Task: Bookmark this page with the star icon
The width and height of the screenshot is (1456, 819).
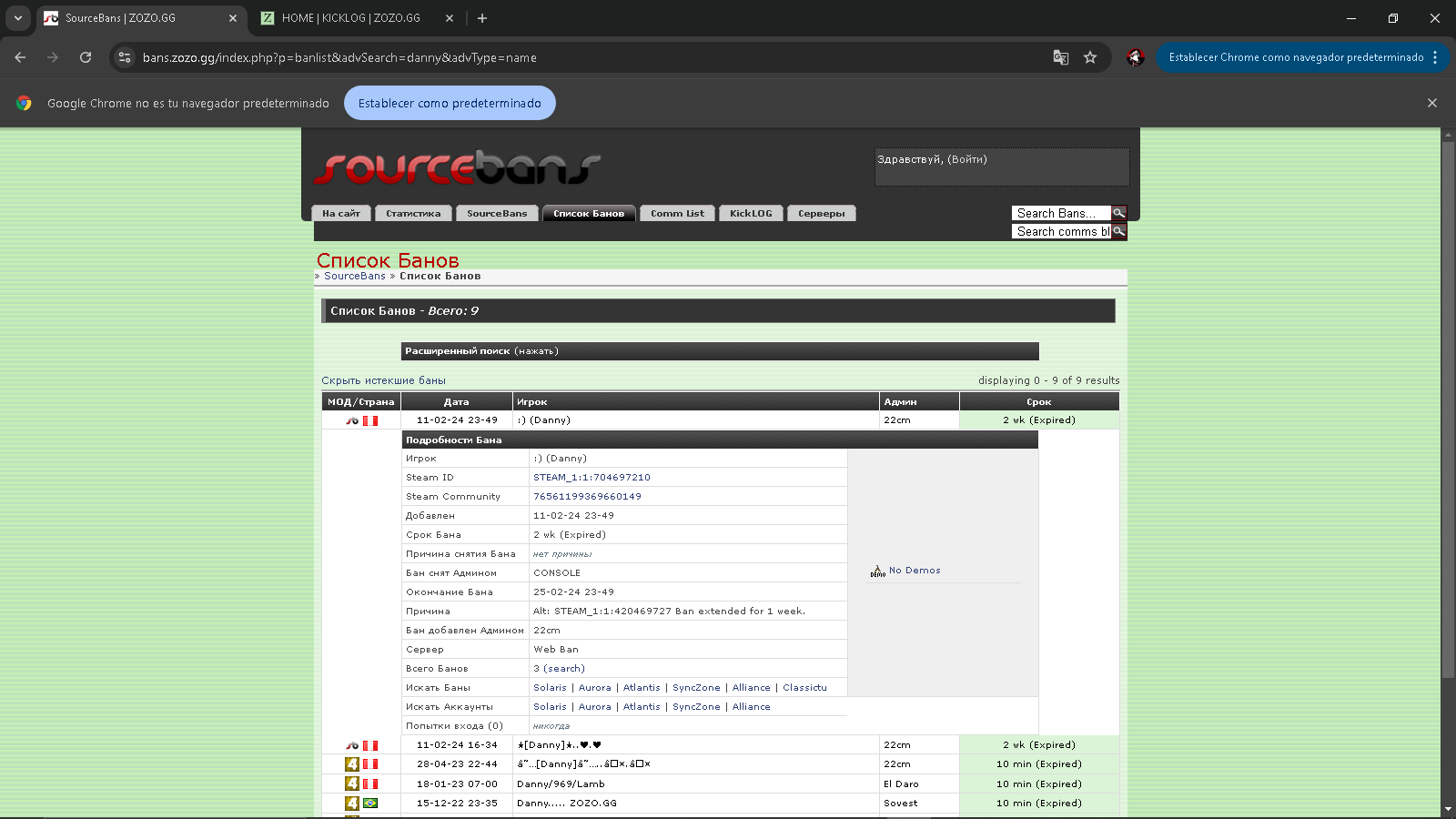Action: pyautogui.click(x=1090, y=57)
